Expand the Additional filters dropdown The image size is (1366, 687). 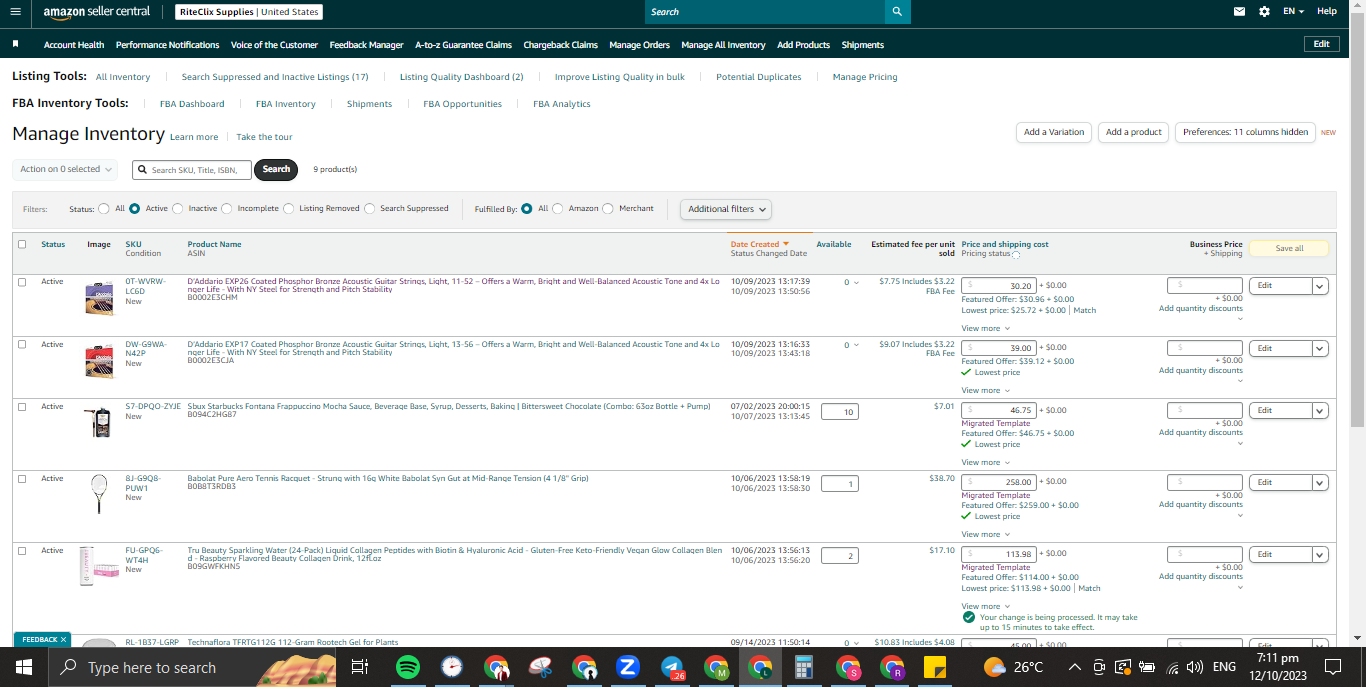(727, 209)
